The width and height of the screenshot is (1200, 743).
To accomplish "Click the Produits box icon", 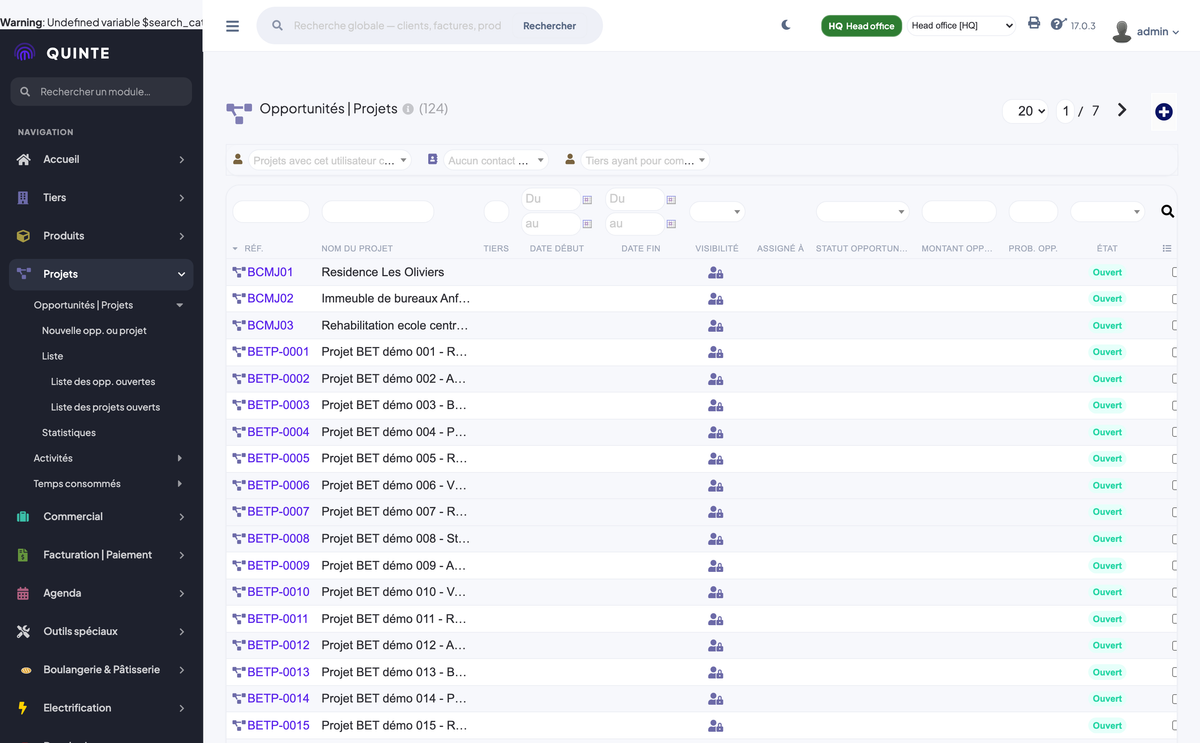I will (x=23, y=236).
